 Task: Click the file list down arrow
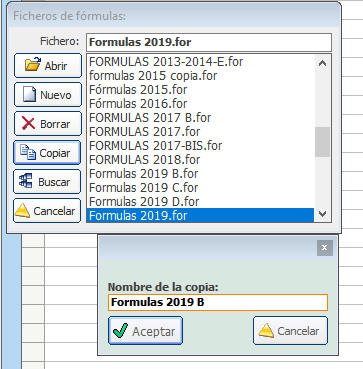tap(322, 214)
